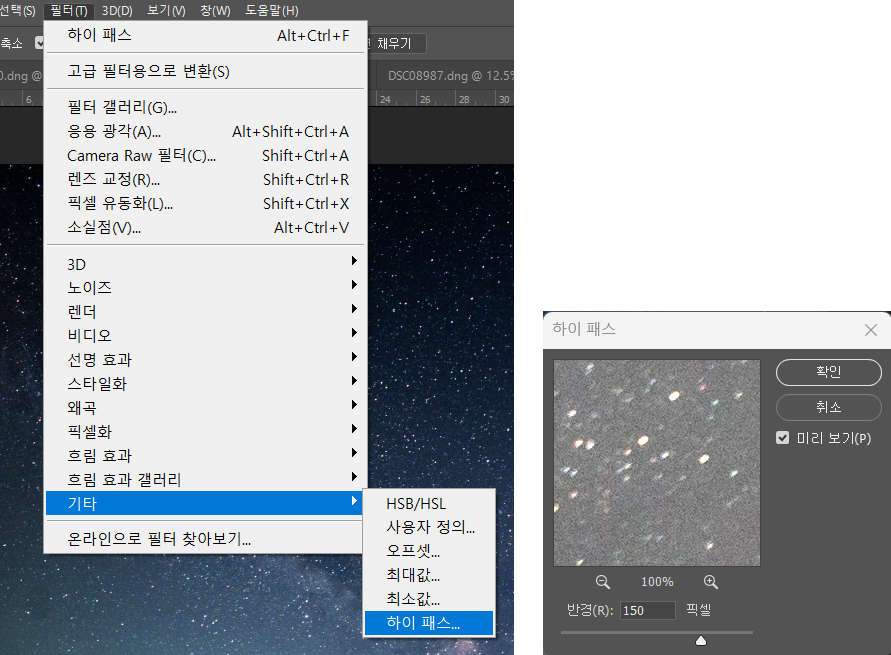Select 하이 패스... in the submenu
Screen dimensions: 891x655
(x=429, y=623)
